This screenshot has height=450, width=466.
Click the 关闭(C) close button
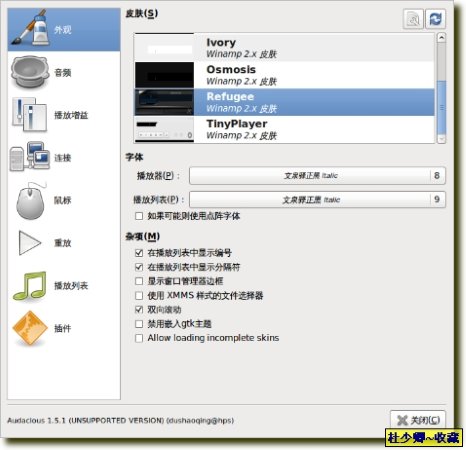418,420
